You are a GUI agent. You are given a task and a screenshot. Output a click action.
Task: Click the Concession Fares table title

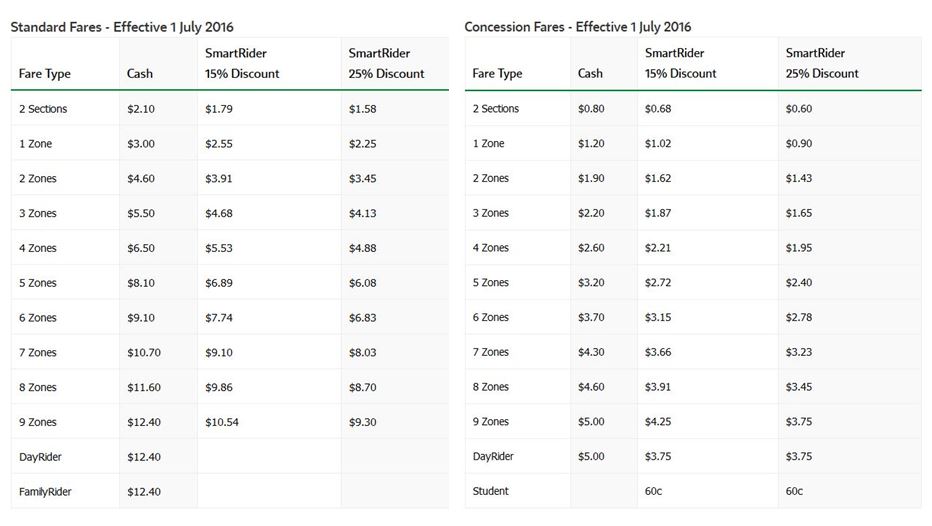[577, 27]
